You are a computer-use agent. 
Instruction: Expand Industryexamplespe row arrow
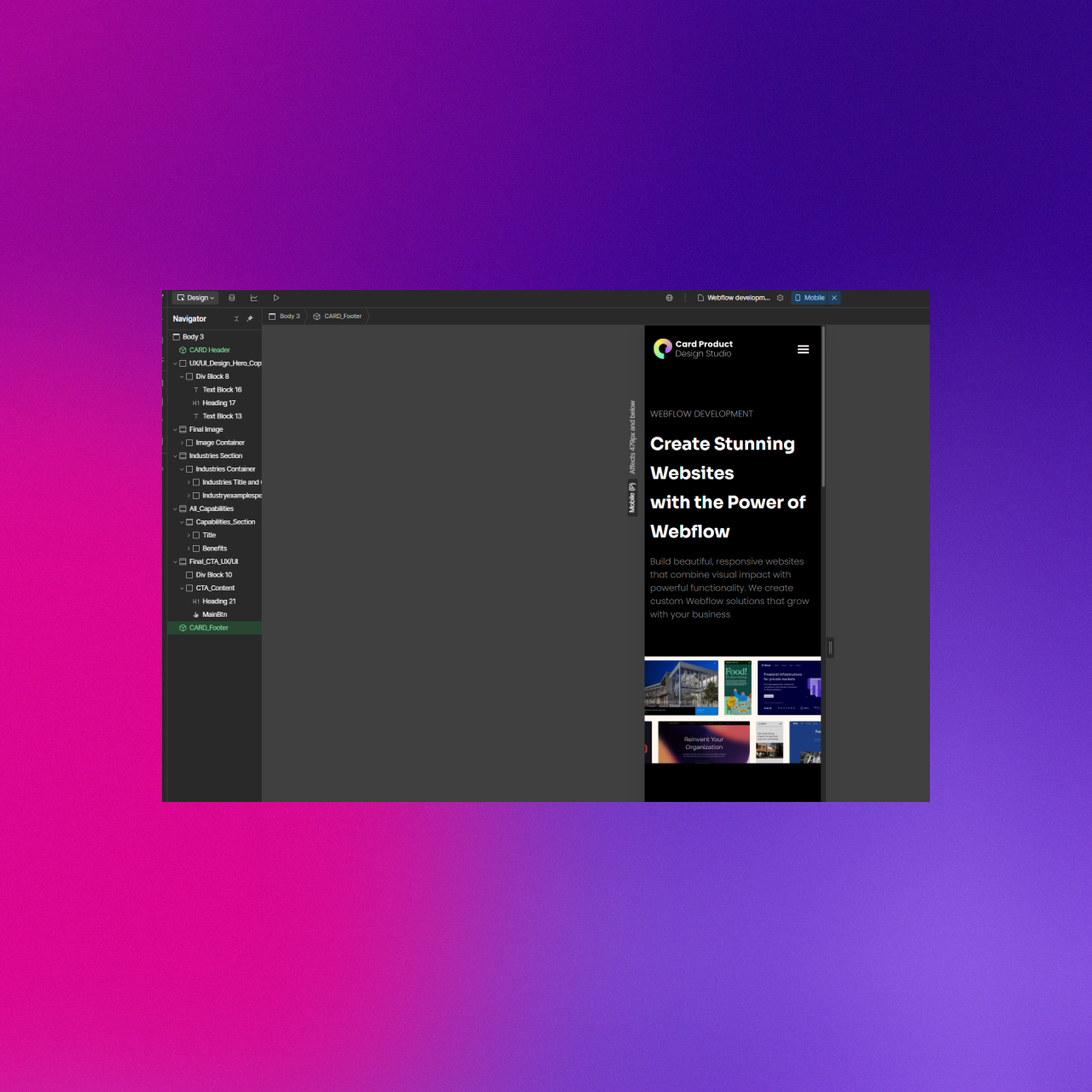coord(189,496)
